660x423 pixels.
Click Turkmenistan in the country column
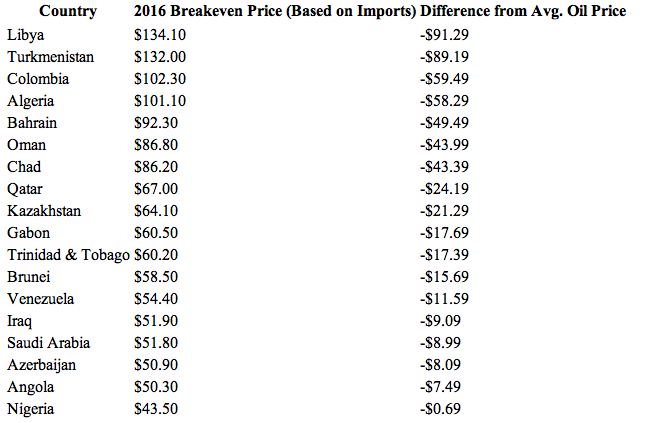point(51,57)
